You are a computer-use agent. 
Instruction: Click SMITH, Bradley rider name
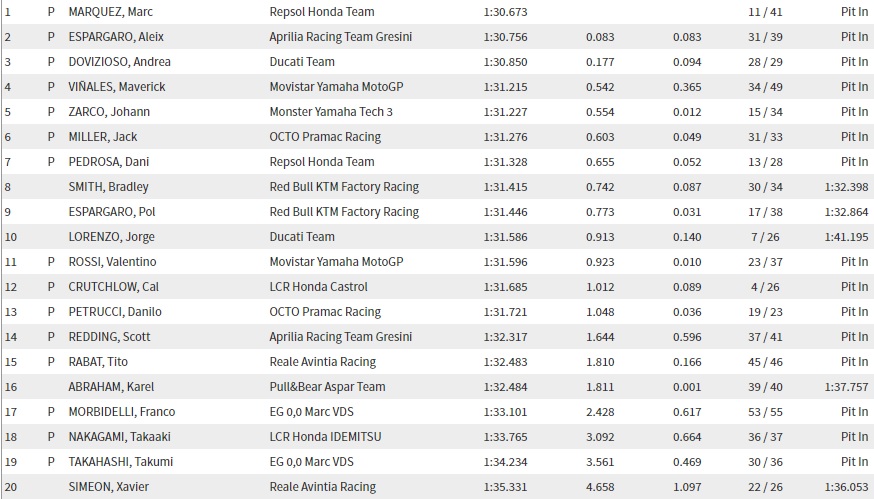[x=108, y=187]
